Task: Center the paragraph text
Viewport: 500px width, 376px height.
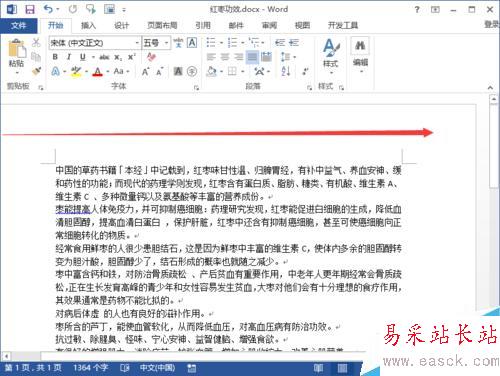Action: click(225, 57)
